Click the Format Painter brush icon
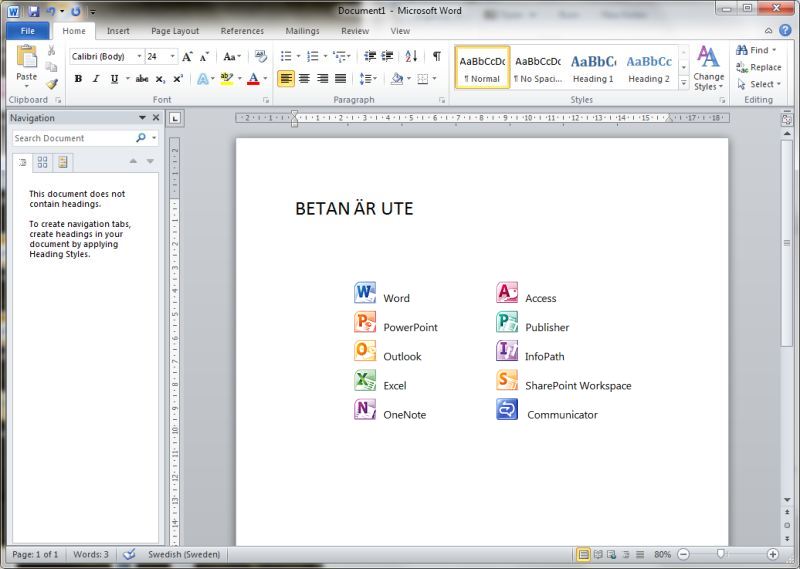 [52, 84]
